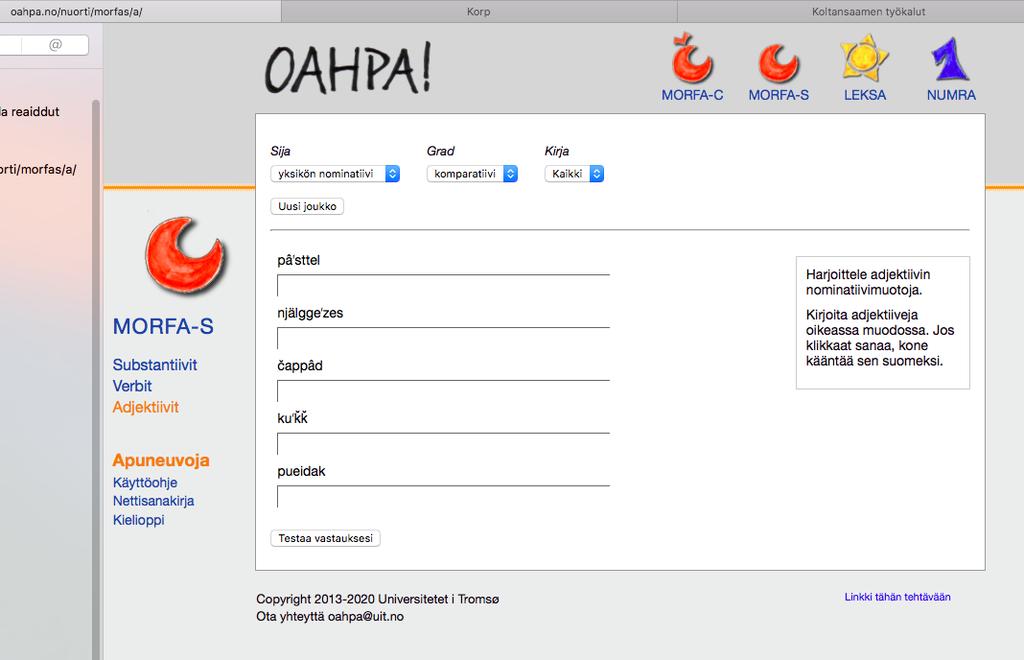
Task: Click the word pâ′sttel to translate
Action: tap(298, 260)
